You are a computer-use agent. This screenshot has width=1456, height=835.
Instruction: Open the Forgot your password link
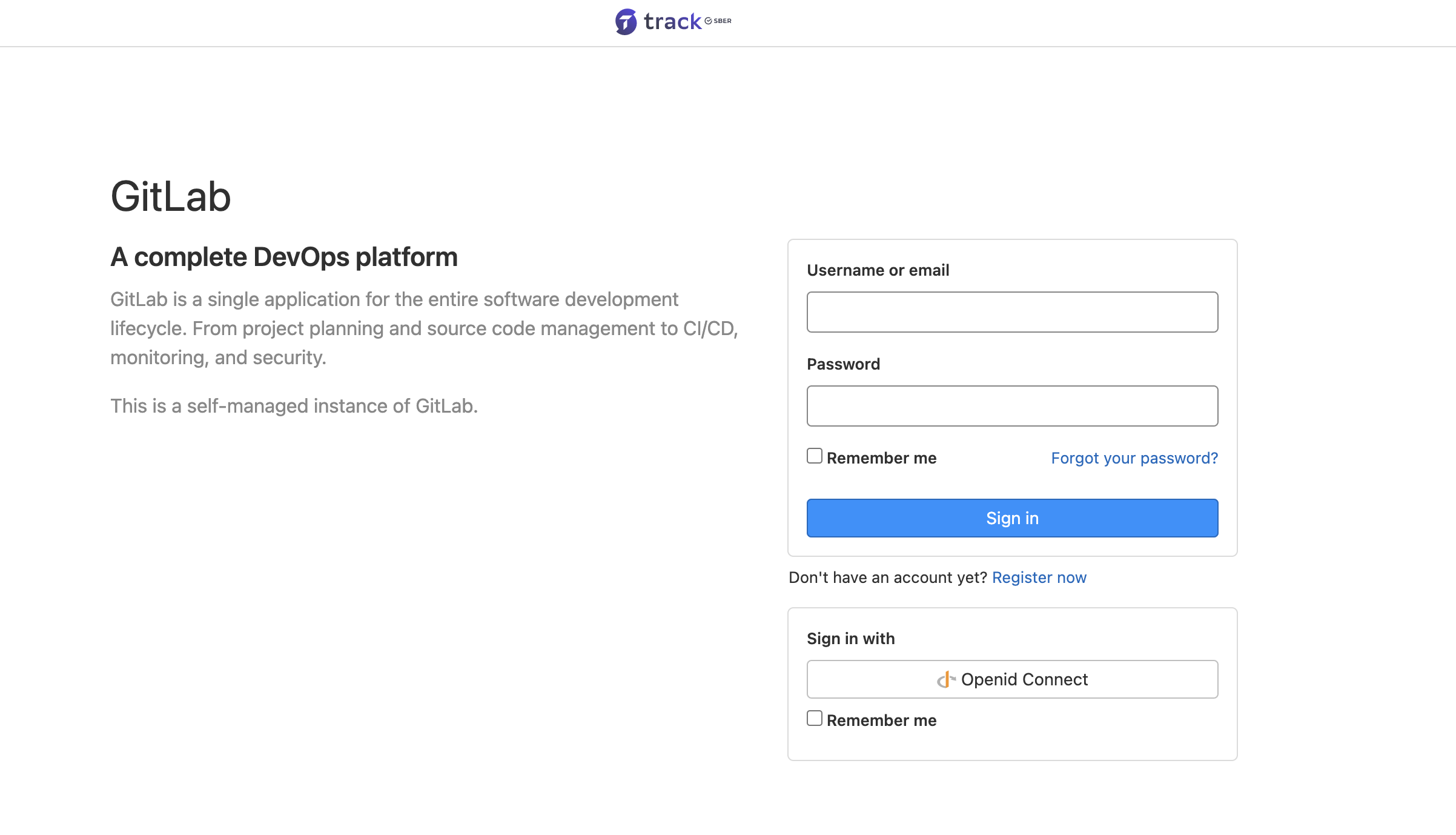[1134, 458]
